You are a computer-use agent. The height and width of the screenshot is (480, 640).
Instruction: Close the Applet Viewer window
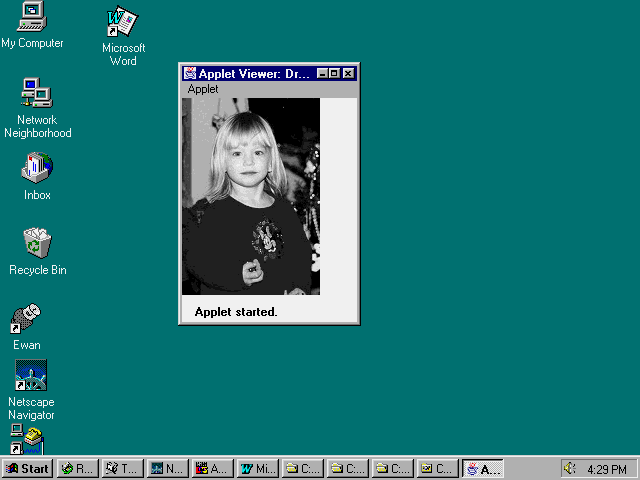348,73
